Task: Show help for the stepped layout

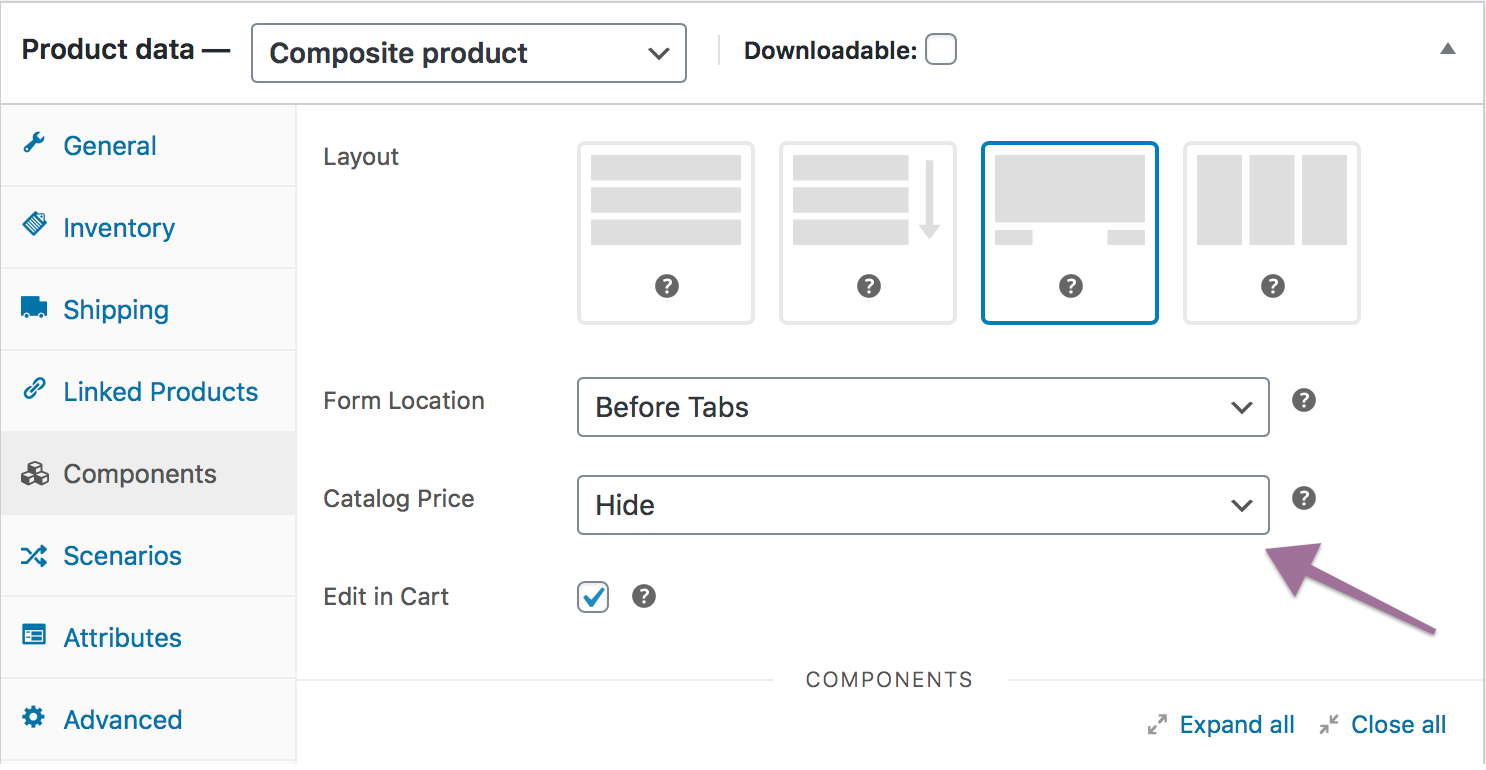Action: tap(1071, 286)
